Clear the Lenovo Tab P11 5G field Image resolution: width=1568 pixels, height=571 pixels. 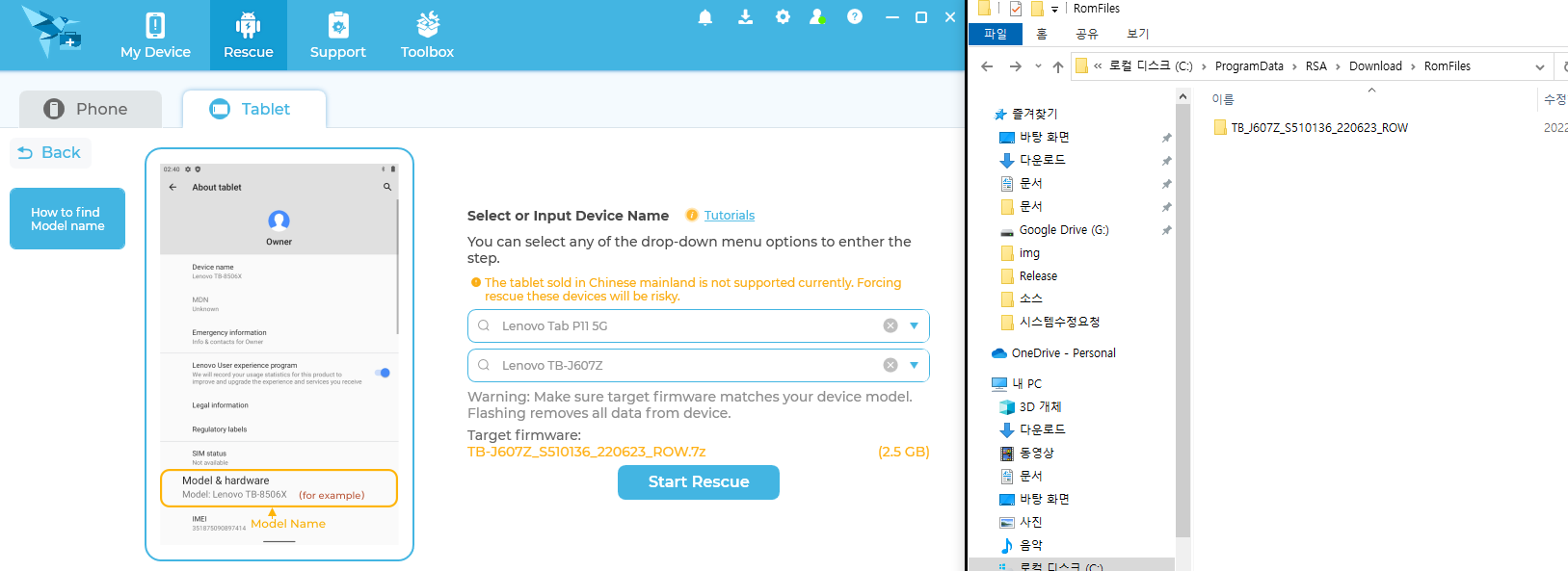click(890, 325)
